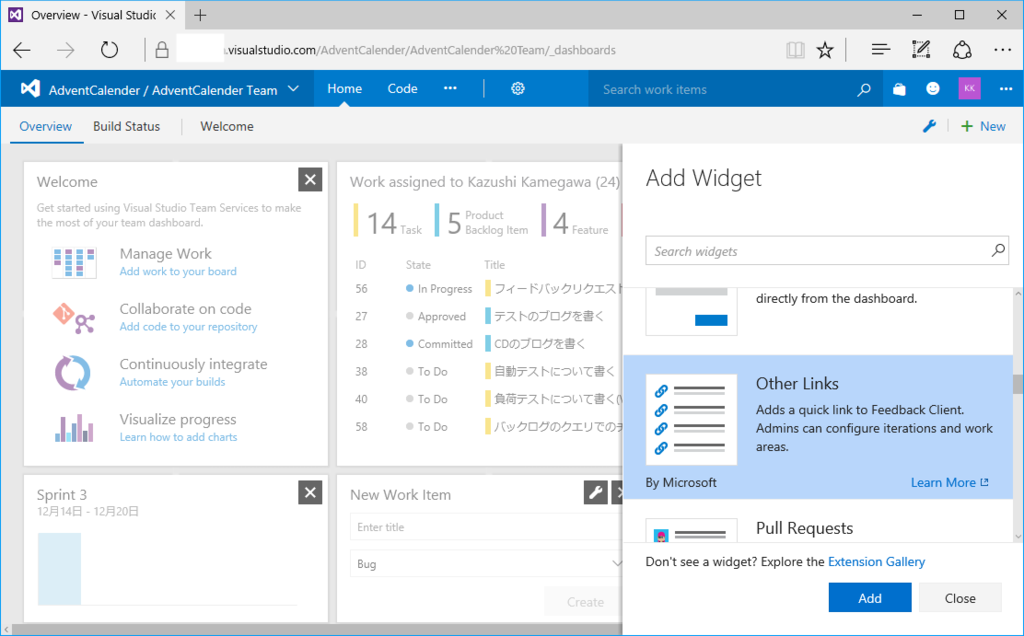Open the Bug work item type dropdown
The image size is (1024, 636).
tap(487, 563)
